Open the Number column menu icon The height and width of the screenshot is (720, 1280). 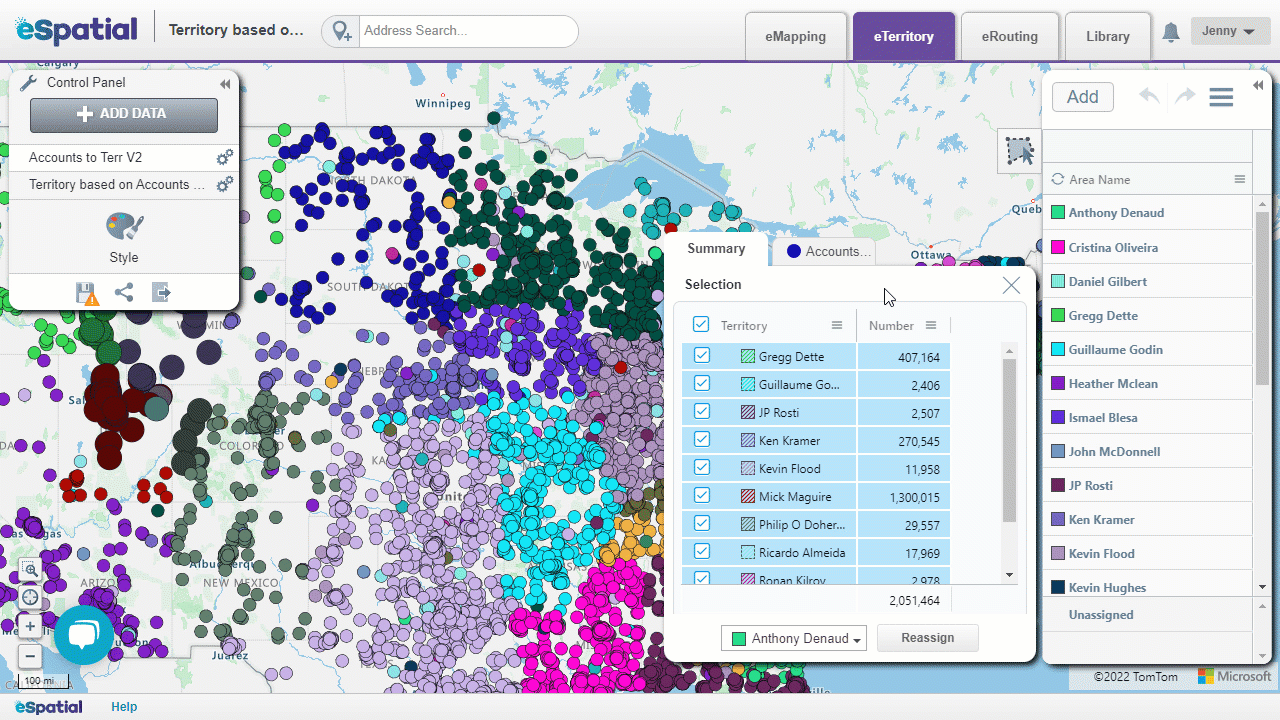pyautogui.click(x=931, y=326)
